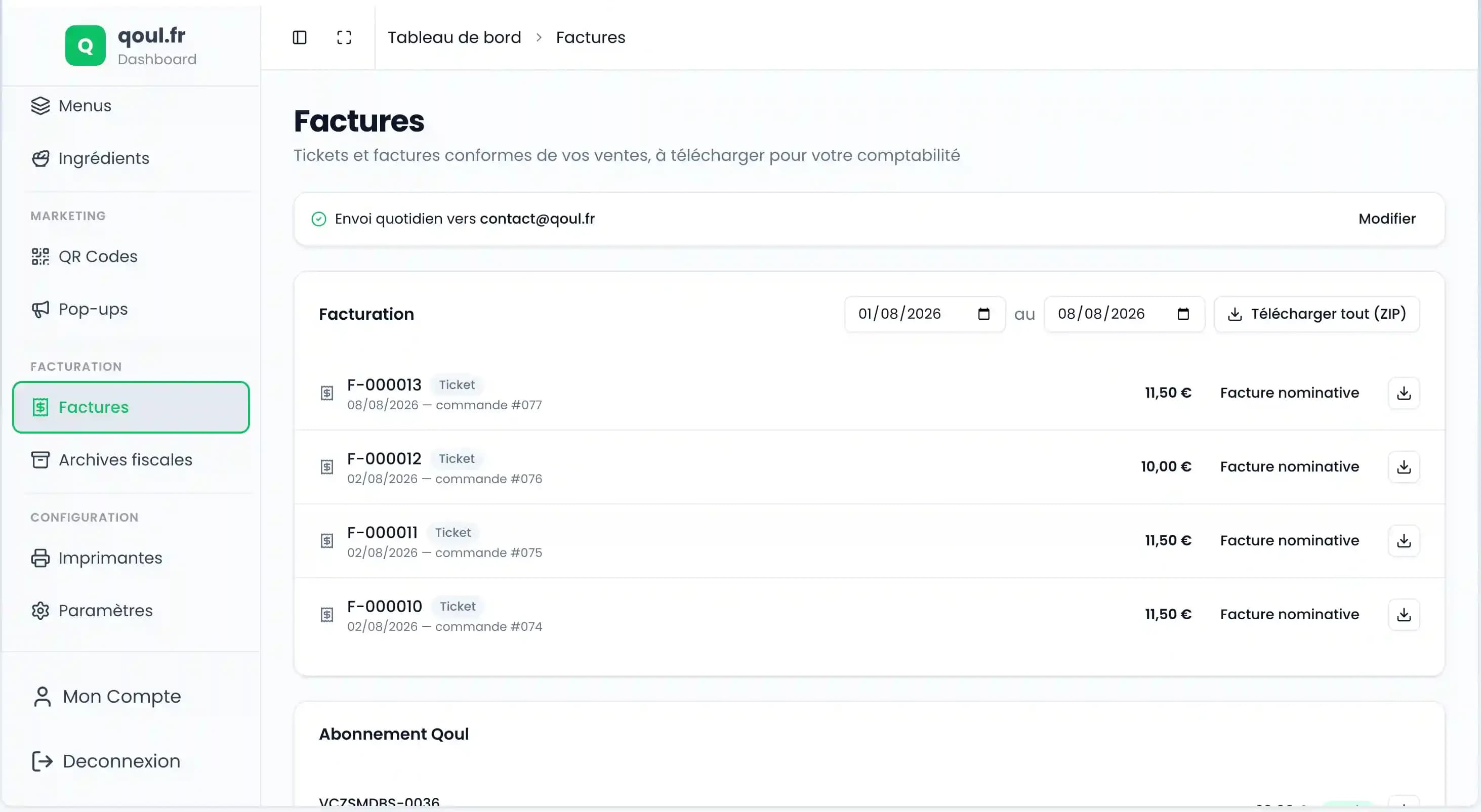1481x812 pixels.
Task: Toggle the sidebar panel icon
Action: [300, 37]
